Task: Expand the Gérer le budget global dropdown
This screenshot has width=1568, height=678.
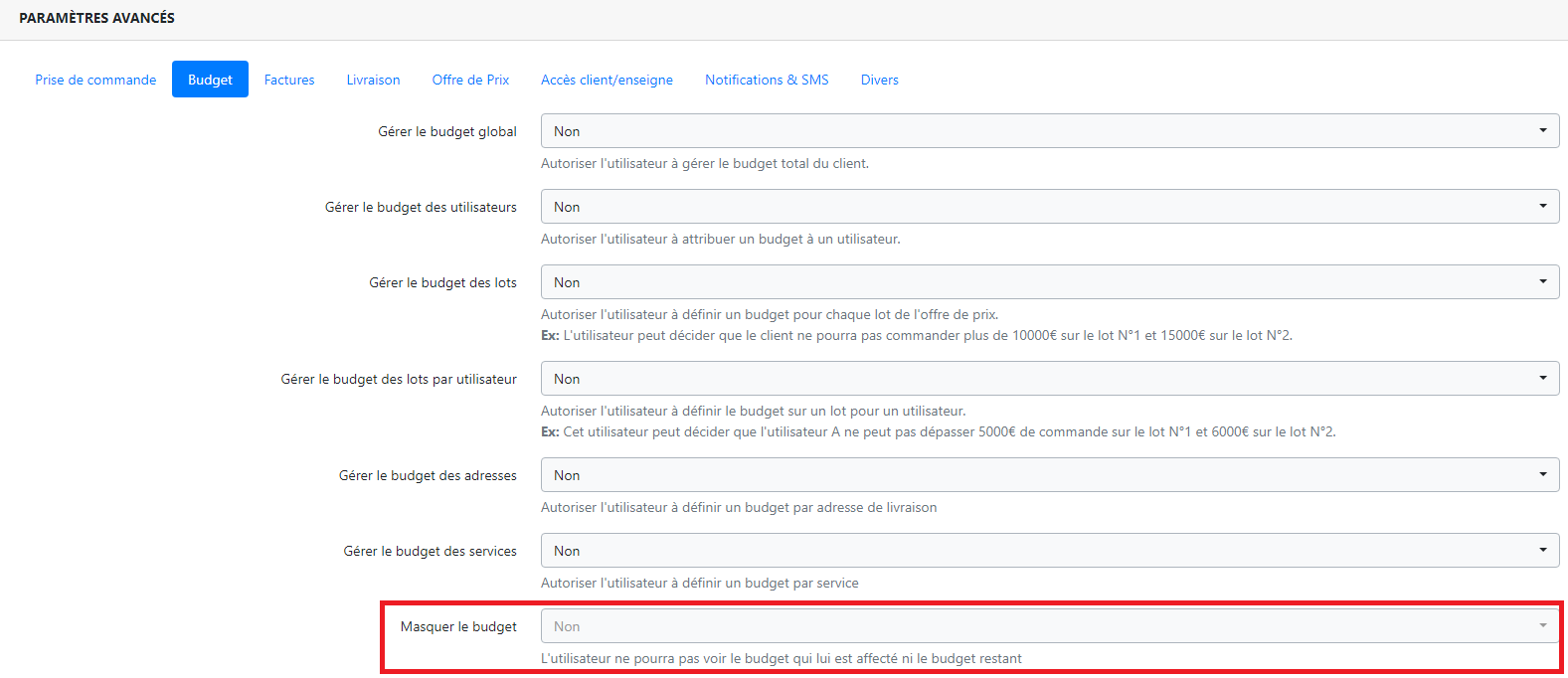Action: (1049, 131)
